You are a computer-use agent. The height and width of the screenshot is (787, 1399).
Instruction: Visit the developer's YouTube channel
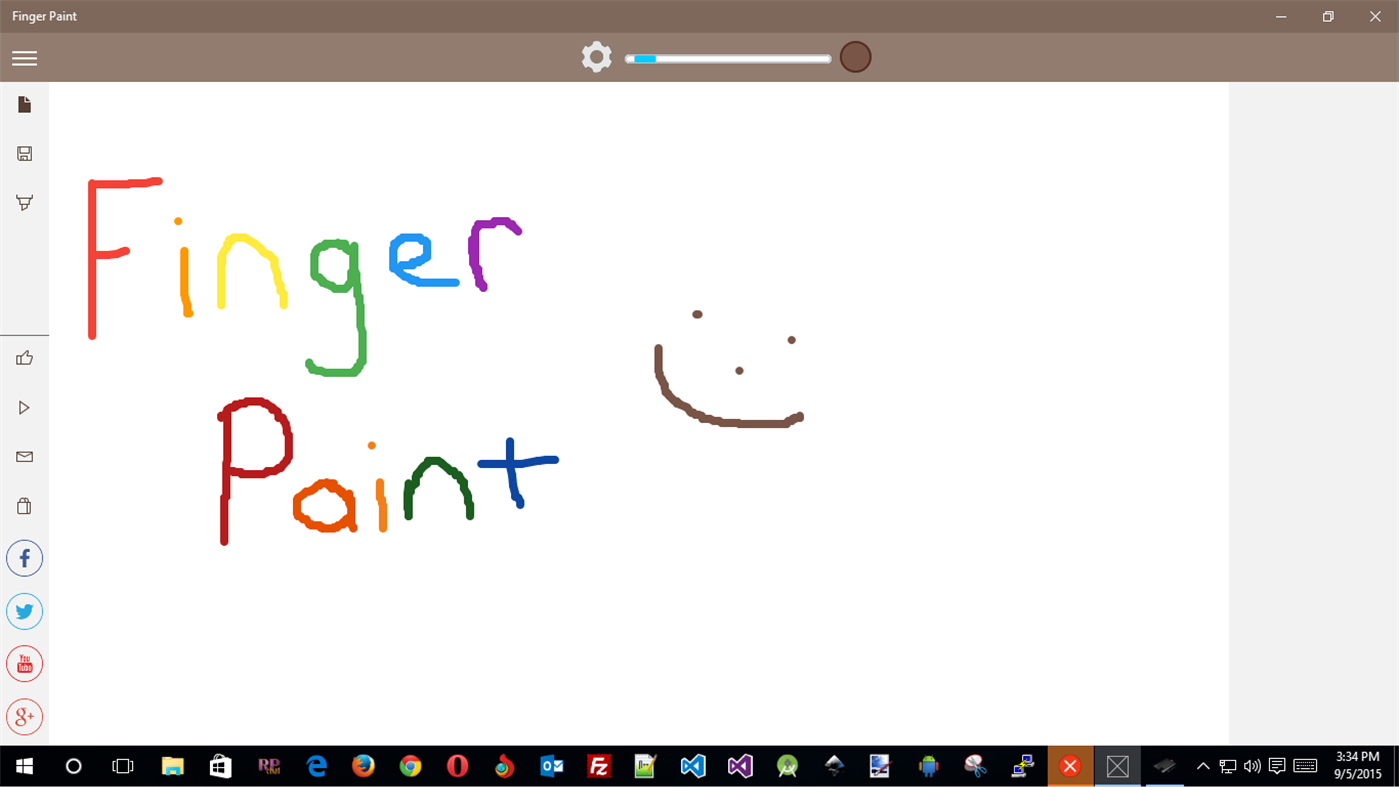[24, 663]
